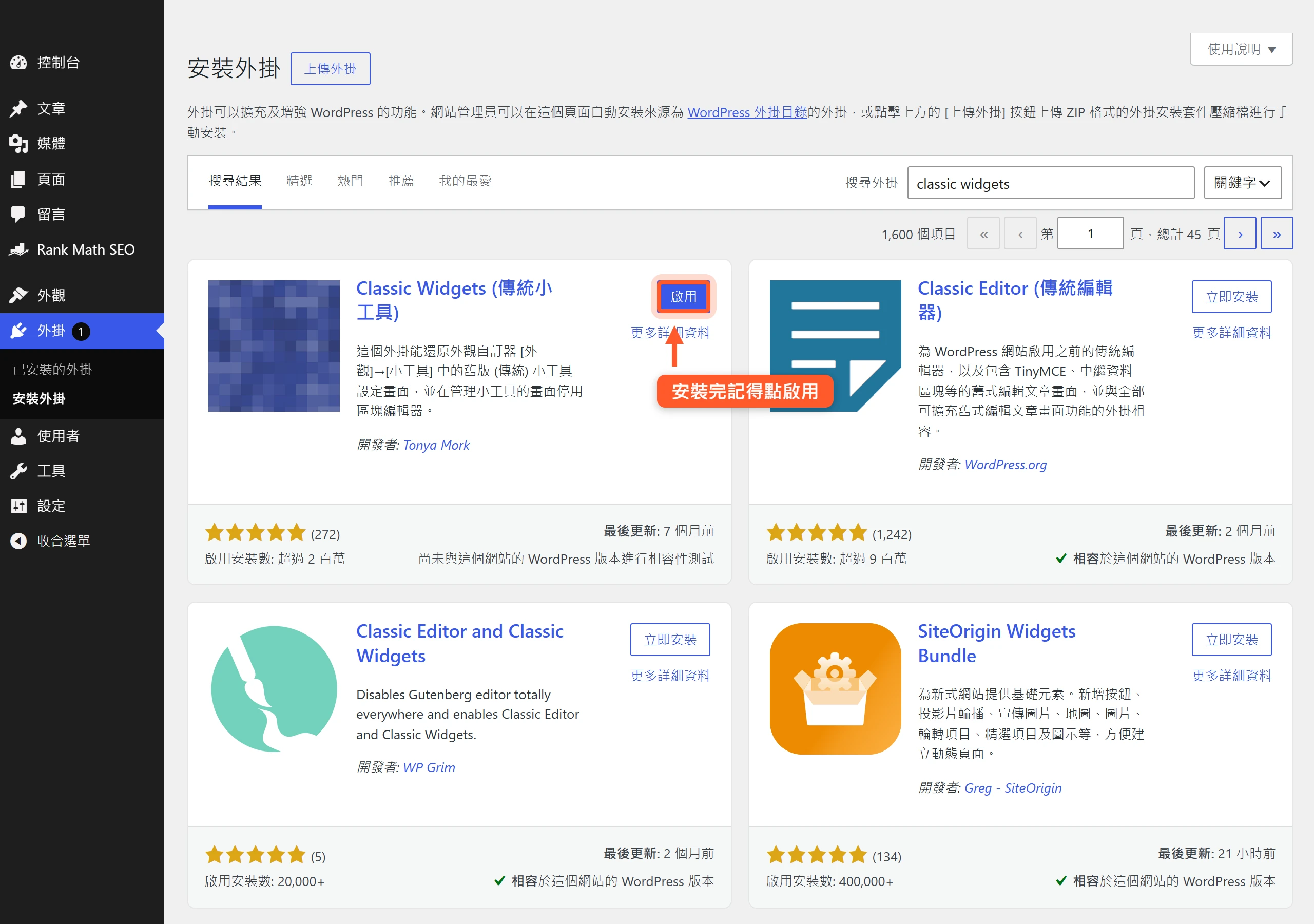Click the WordPress 外掛目錄 link
Viewport: 1314px width, 924px height.
(747, 112)
